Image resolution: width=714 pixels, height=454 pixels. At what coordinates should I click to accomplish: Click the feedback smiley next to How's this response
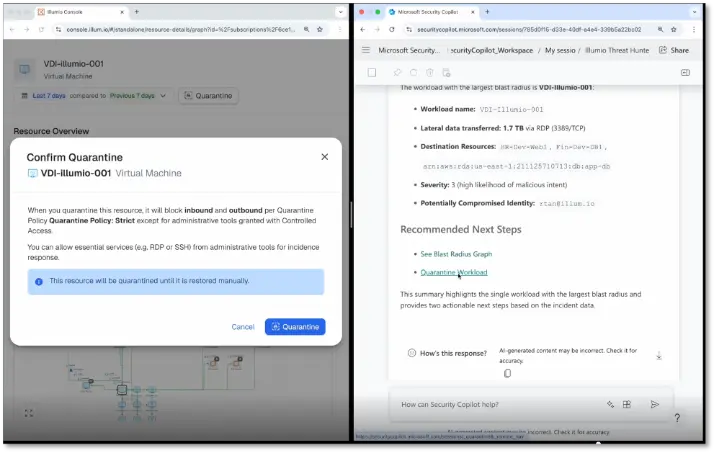pos(412,353)
